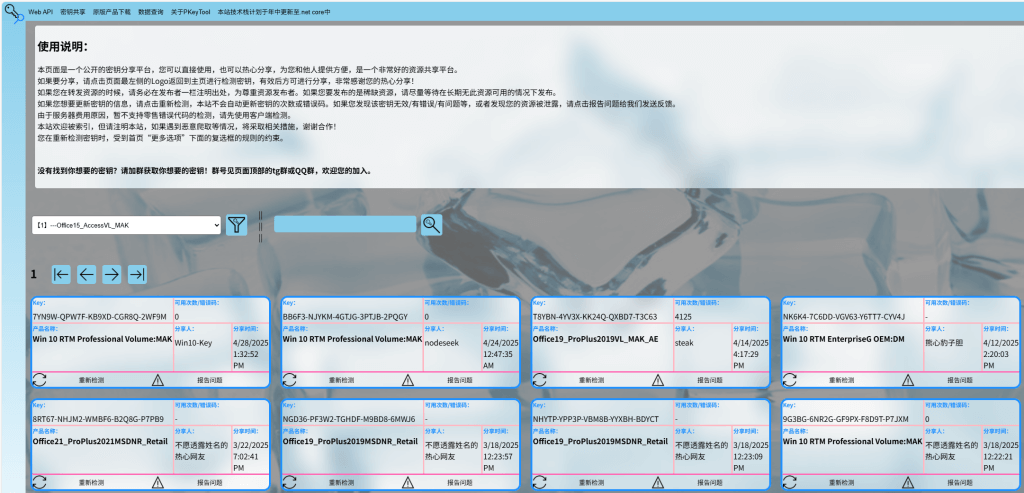
Task: Focus the blue key search input field
Action: 345,225
